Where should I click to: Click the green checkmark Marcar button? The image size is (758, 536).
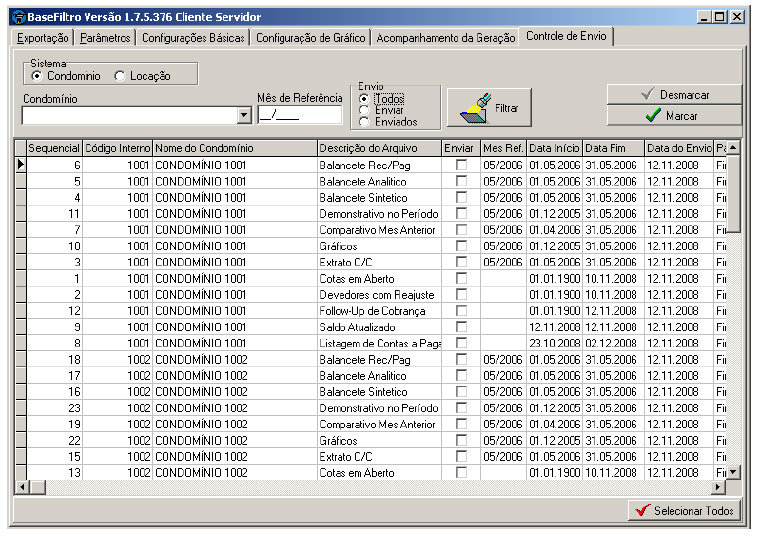tap(673, 116)
